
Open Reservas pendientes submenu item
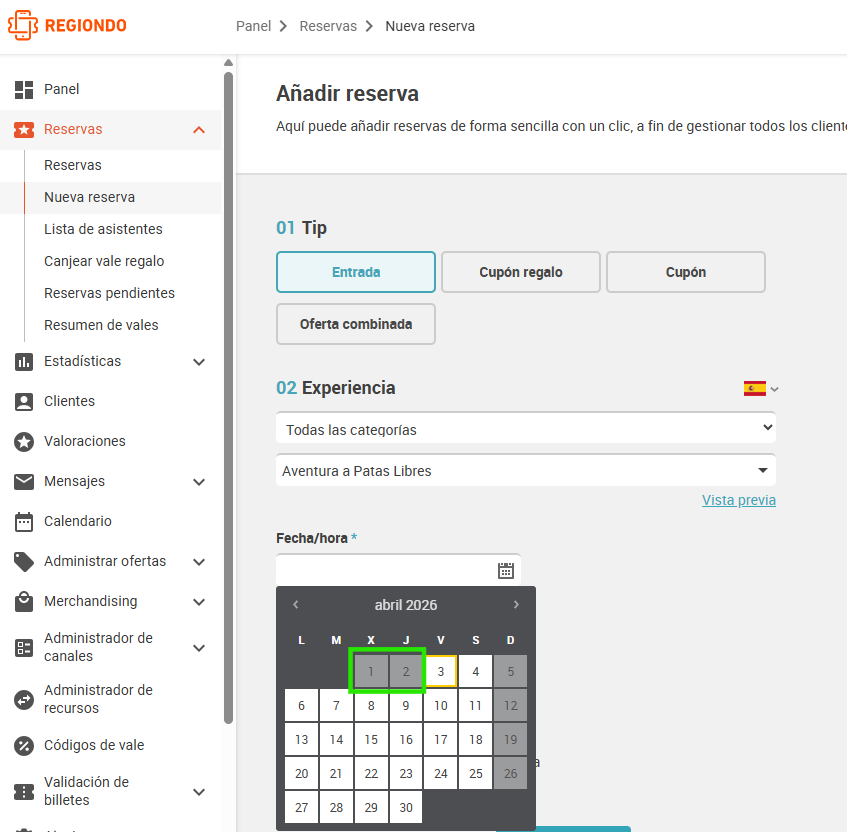click(x=109, y=293)
